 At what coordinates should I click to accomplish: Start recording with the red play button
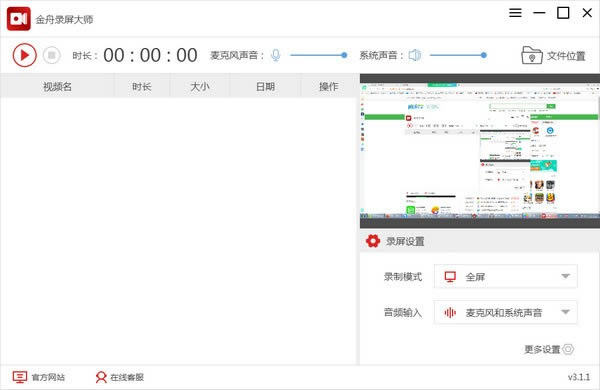point(24,55)
